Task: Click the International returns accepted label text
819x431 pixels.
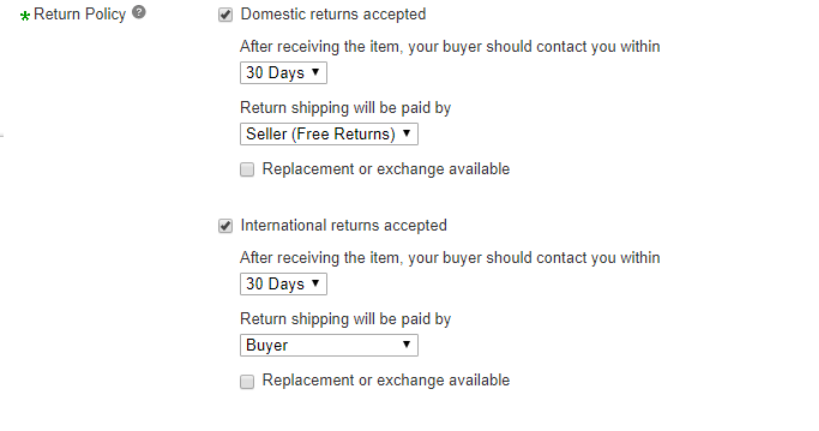Action: pos(344,226)
